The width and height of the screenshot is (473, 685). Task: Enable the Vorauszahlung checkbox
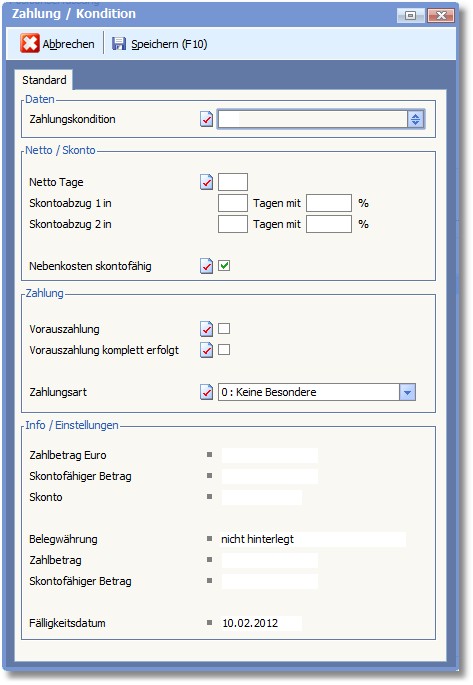pyautogui.click(x=224, y=329)
